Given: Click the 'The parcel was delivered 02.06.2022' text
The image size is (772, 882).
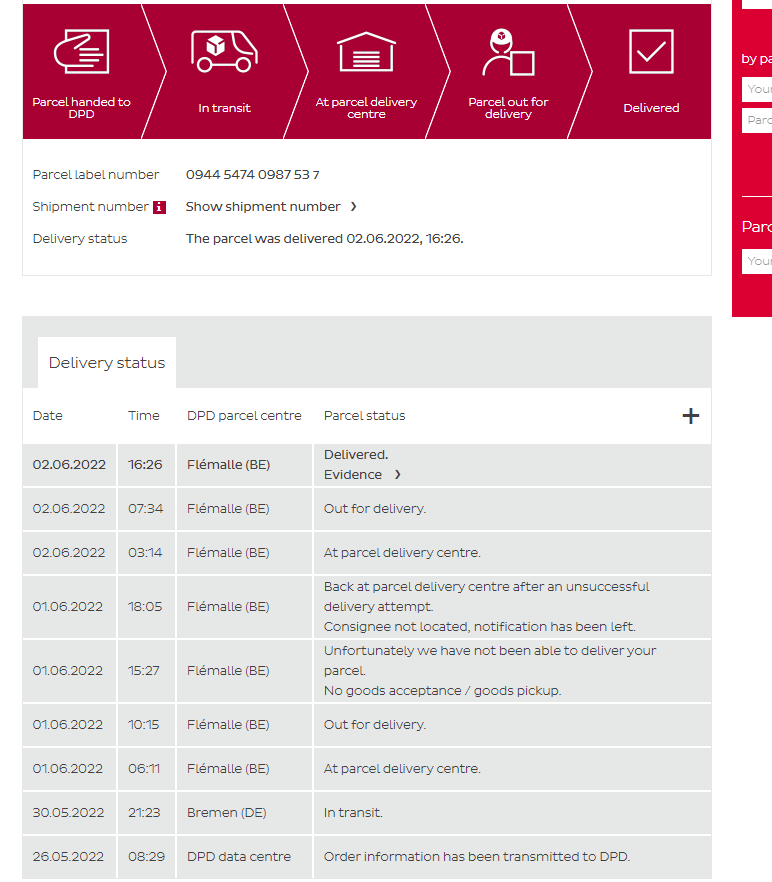Looking at the screenshot, I should click(324, 239).
